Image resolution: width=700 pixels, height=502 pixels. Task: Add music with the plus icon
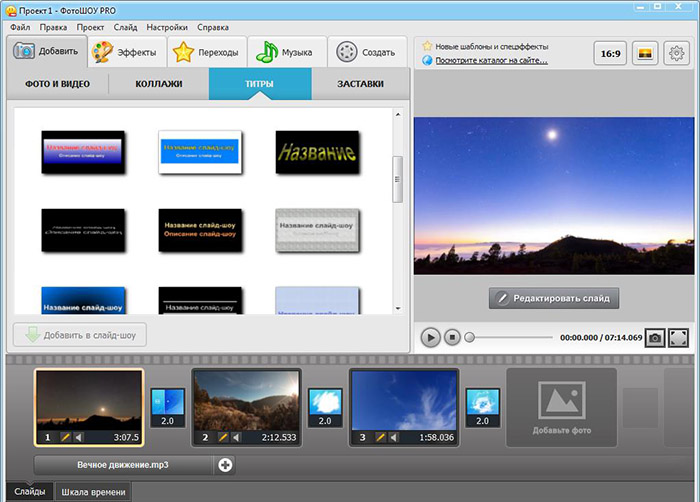pos(225,465)
